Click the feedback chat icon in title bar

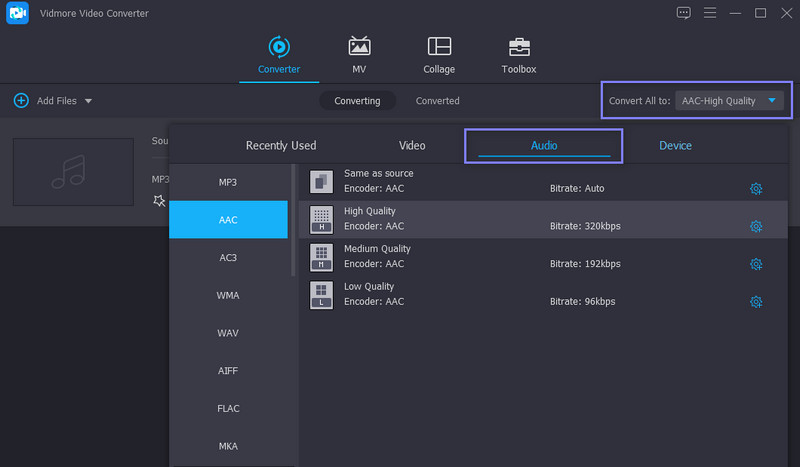pos(684,13)
